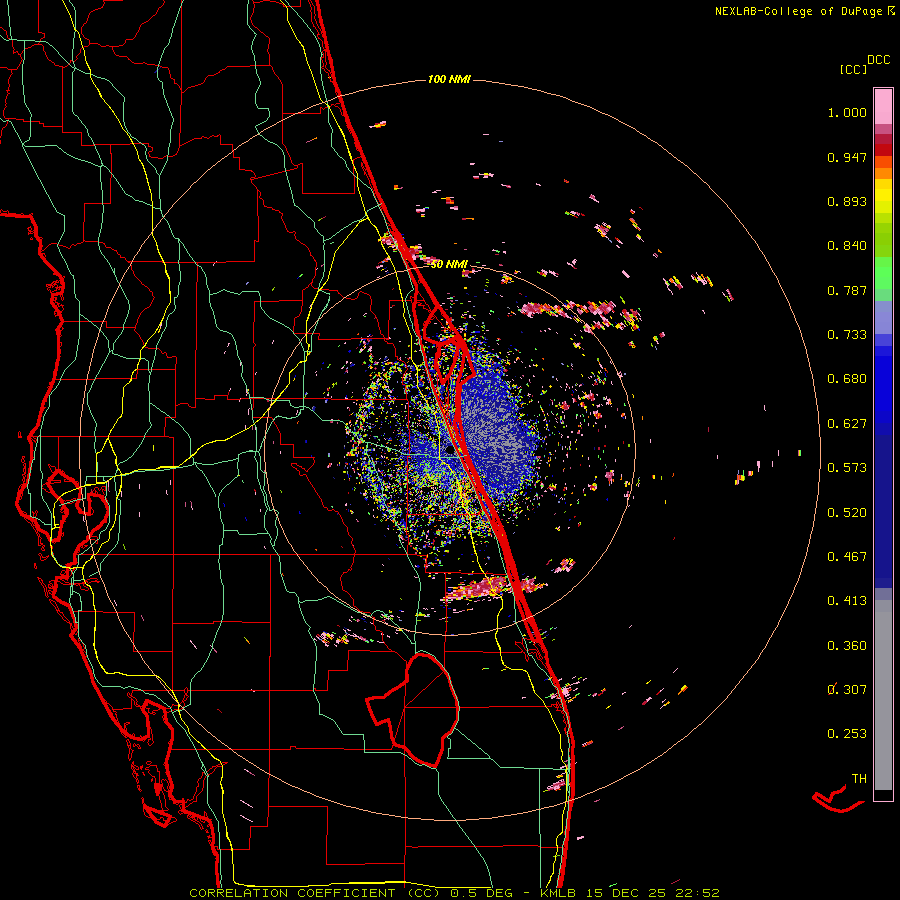Pick the light pink top segment of color scale
The width and height of the screenshot is (900, 900).
(x=883, y=107)
